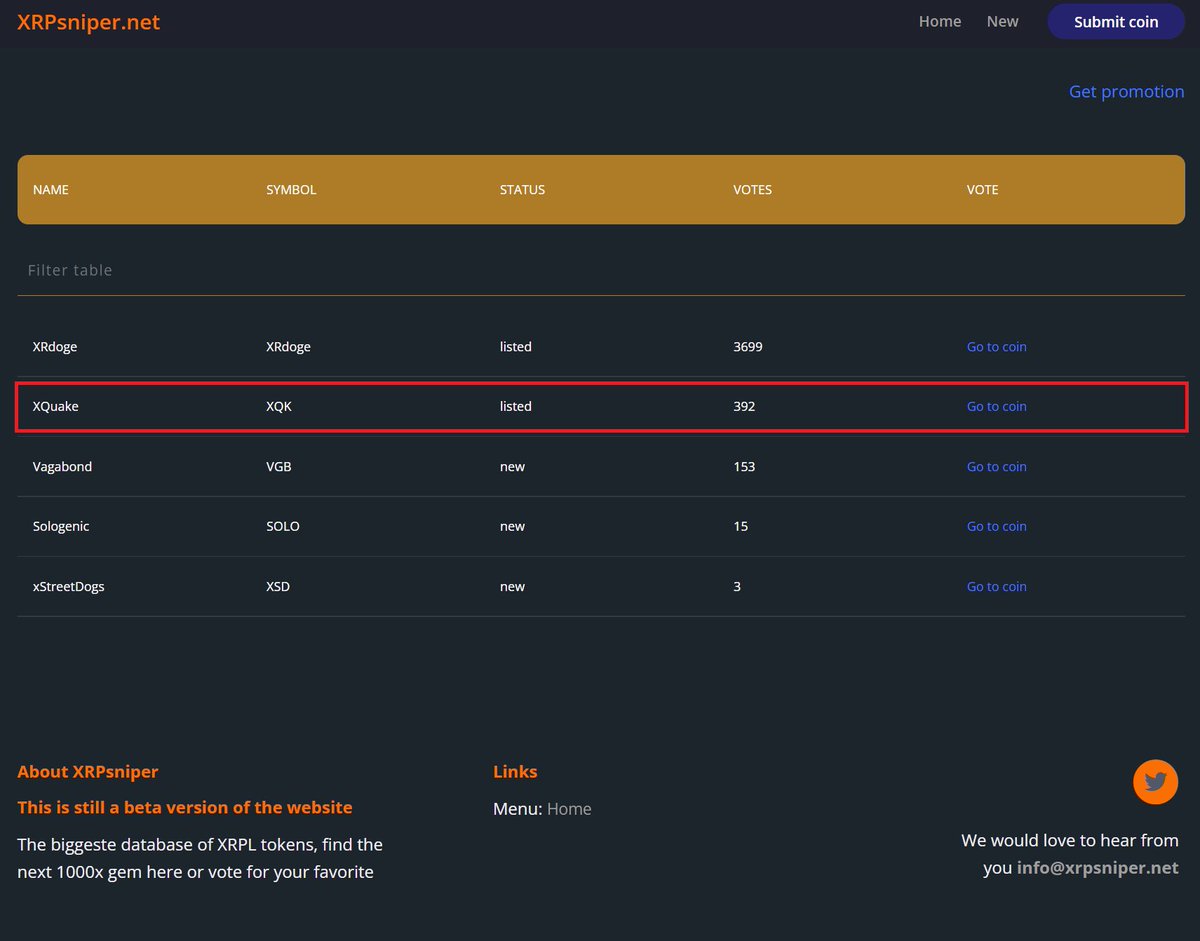Sort by the STATUS column header

point(522,189)
